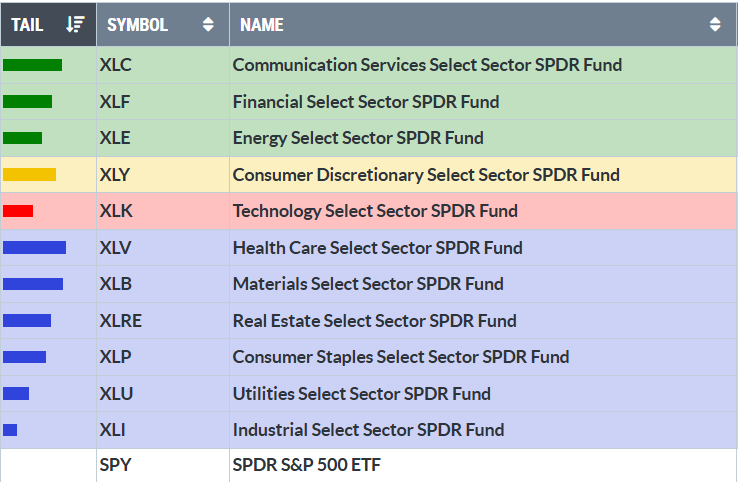
Task: Select the SPY symbol row
Action: click(x=116, y=465)
